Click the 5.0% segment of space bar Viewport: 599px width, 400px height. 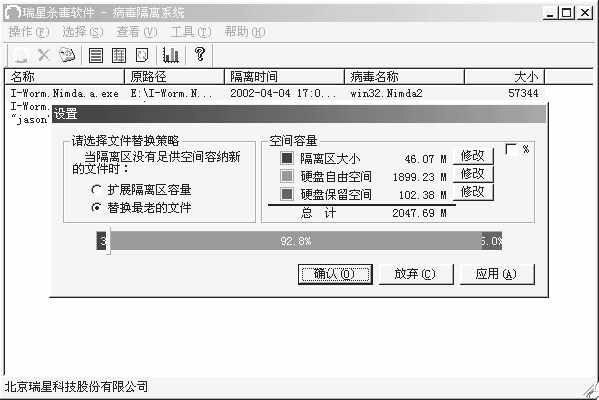pos(492,241)
